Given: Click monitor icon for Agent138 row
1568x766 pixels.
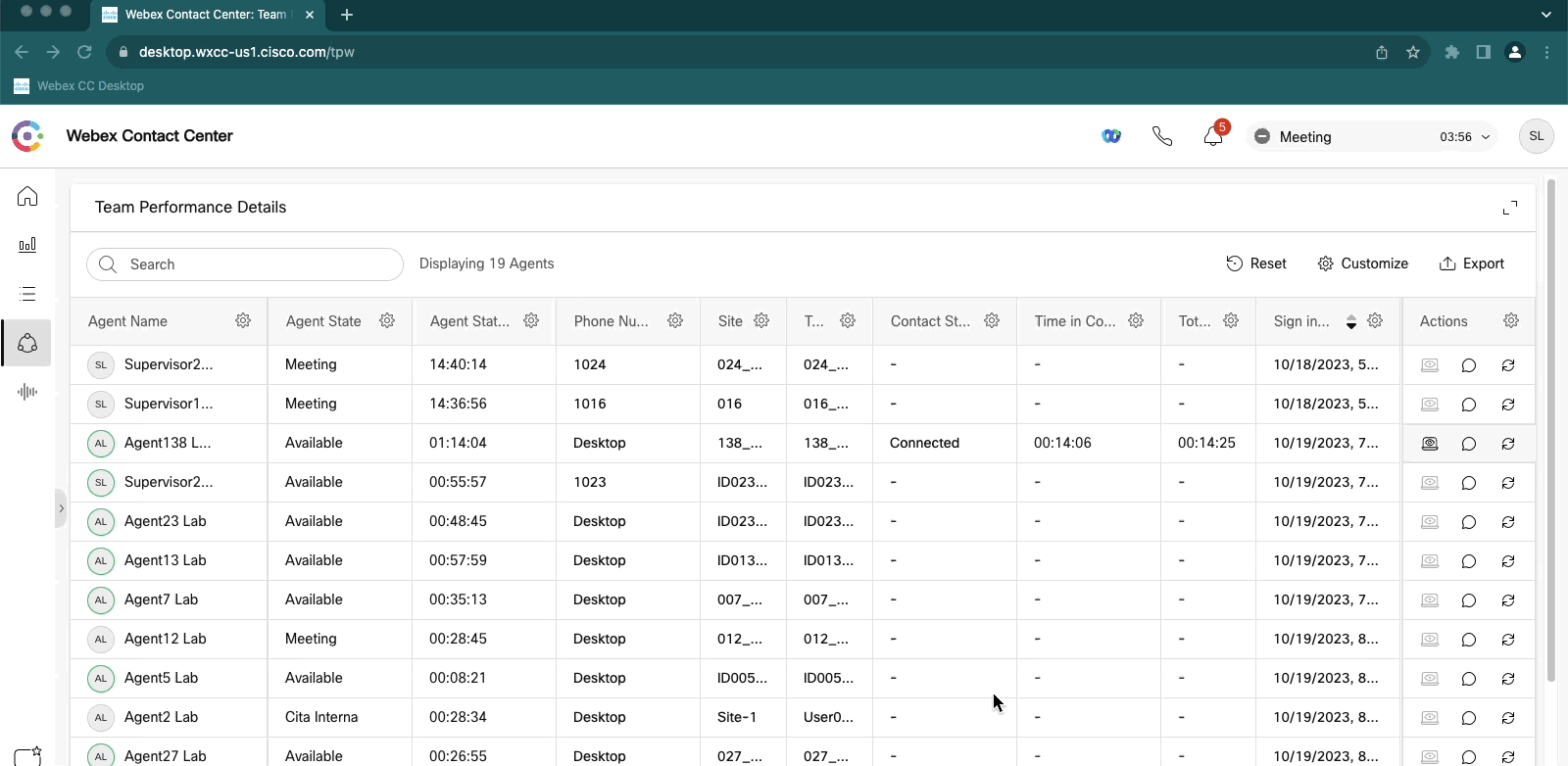Looking at the screenshot, I should pos(1430,444).
